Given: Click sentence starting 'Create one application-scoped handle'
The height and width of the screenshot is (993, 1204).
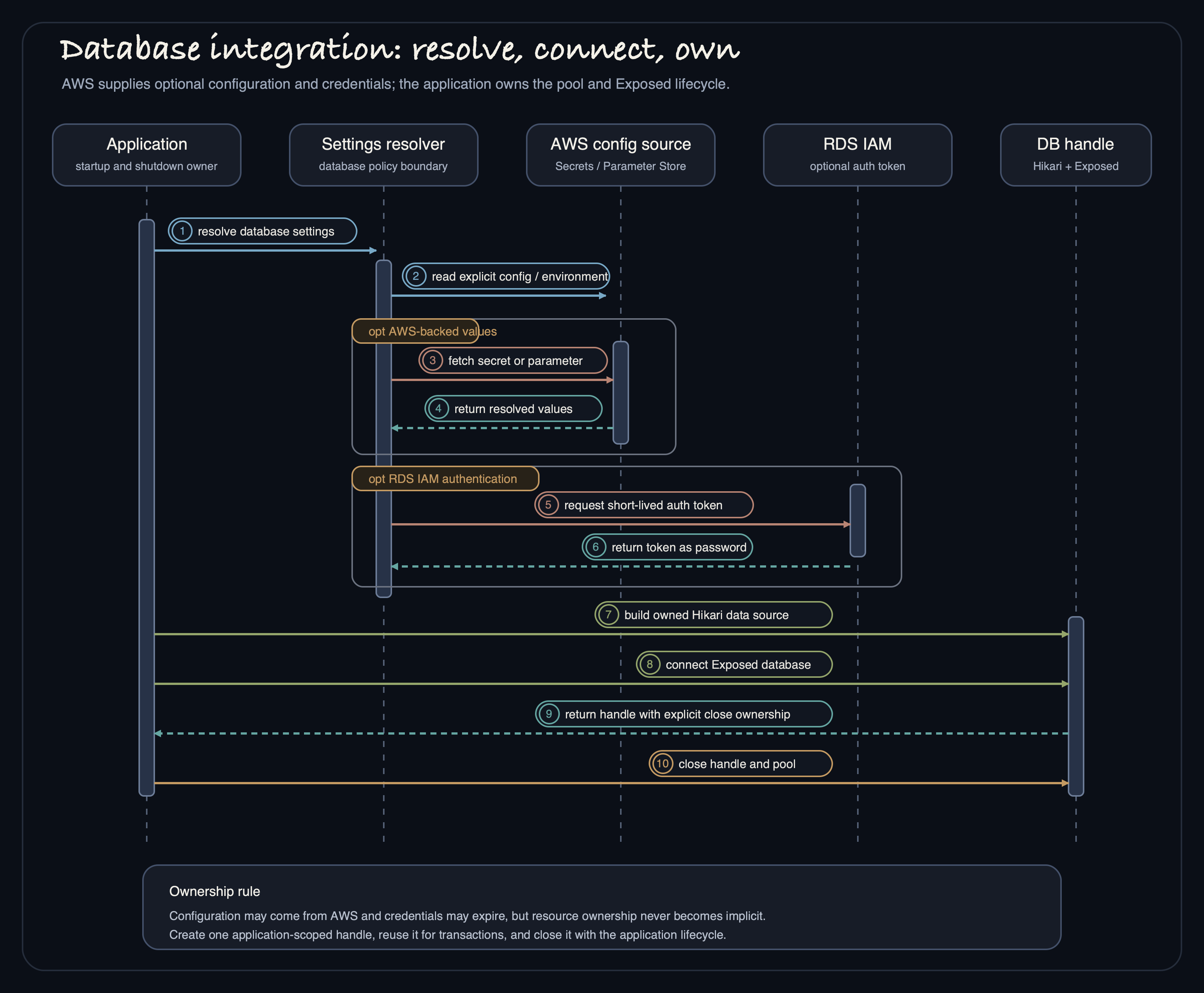Looking at the screenshot, I should click(447, 935).
